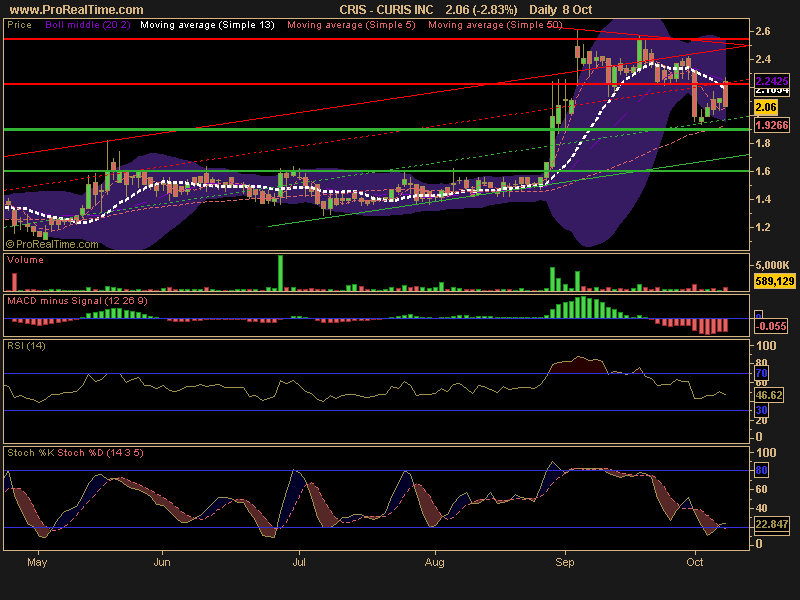
Task: Select the 'CRIS - CURIS INC' chart title
Action: tap(386, 10)
